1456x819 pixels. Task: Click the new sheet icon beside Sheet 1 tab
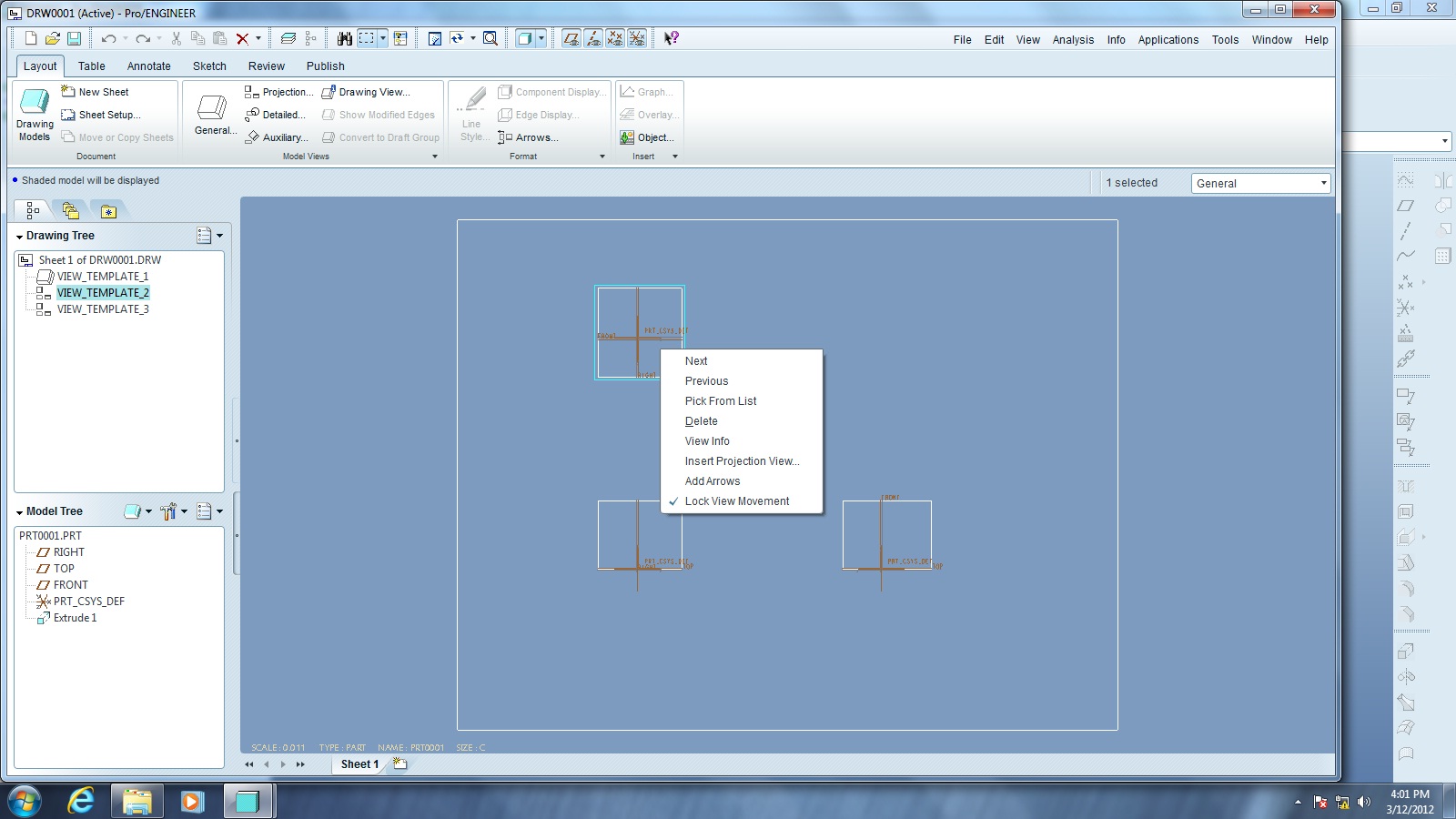399,763
